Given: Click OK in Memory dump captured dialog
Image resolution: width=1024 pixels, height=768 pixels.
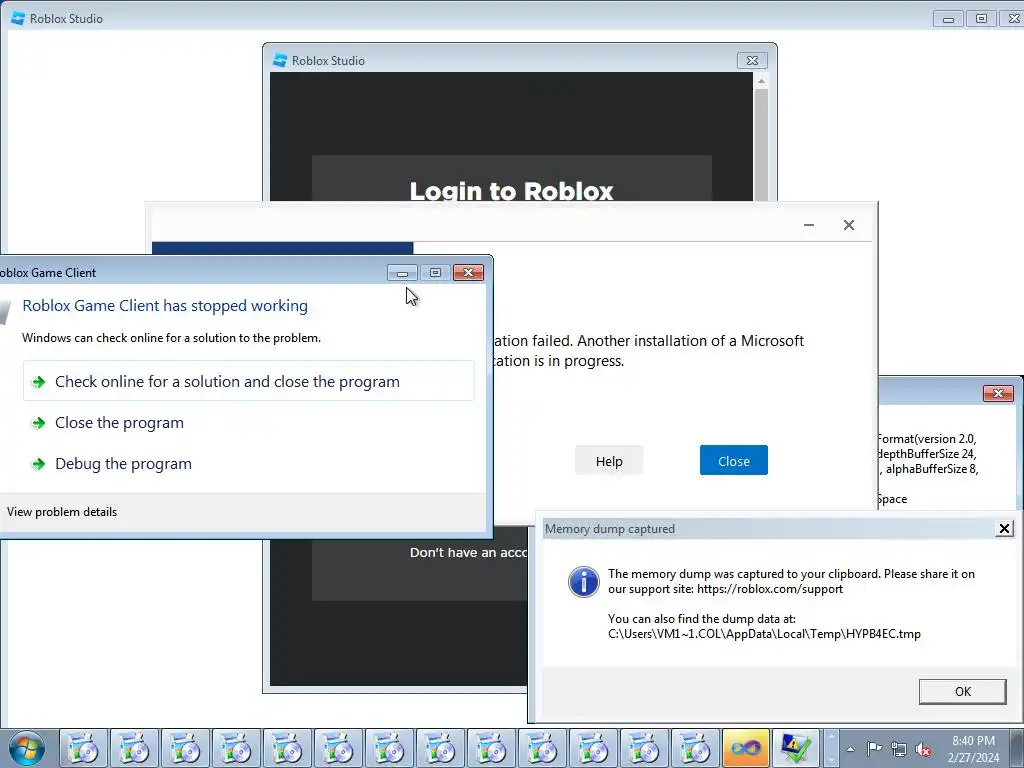Looking at the screenshot, I should coord(963,692).
